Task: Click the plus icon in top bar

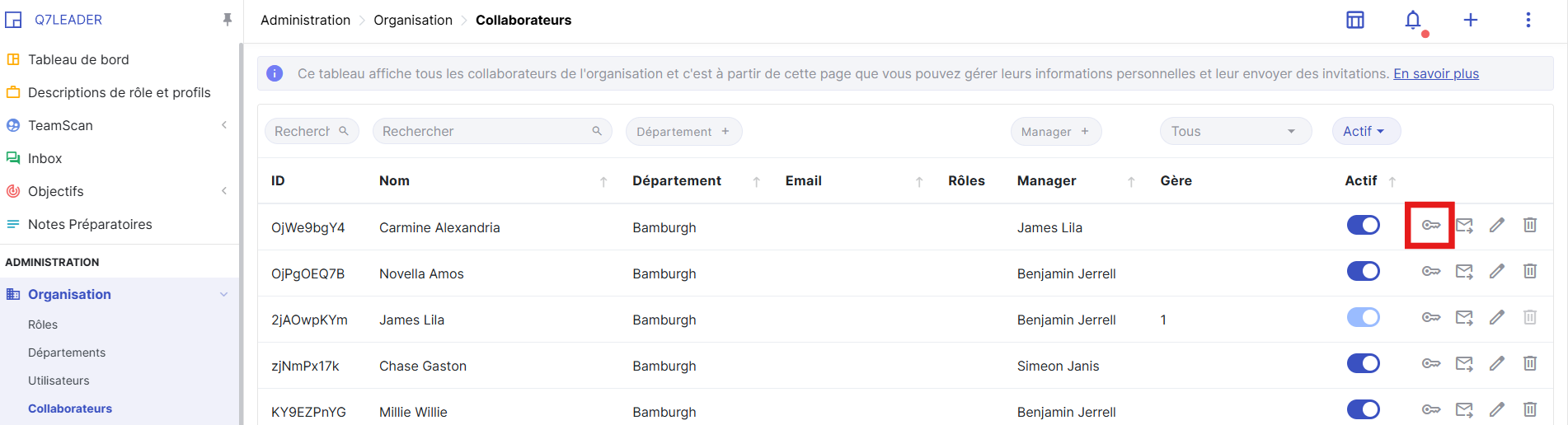Action: click(1470, 20)
